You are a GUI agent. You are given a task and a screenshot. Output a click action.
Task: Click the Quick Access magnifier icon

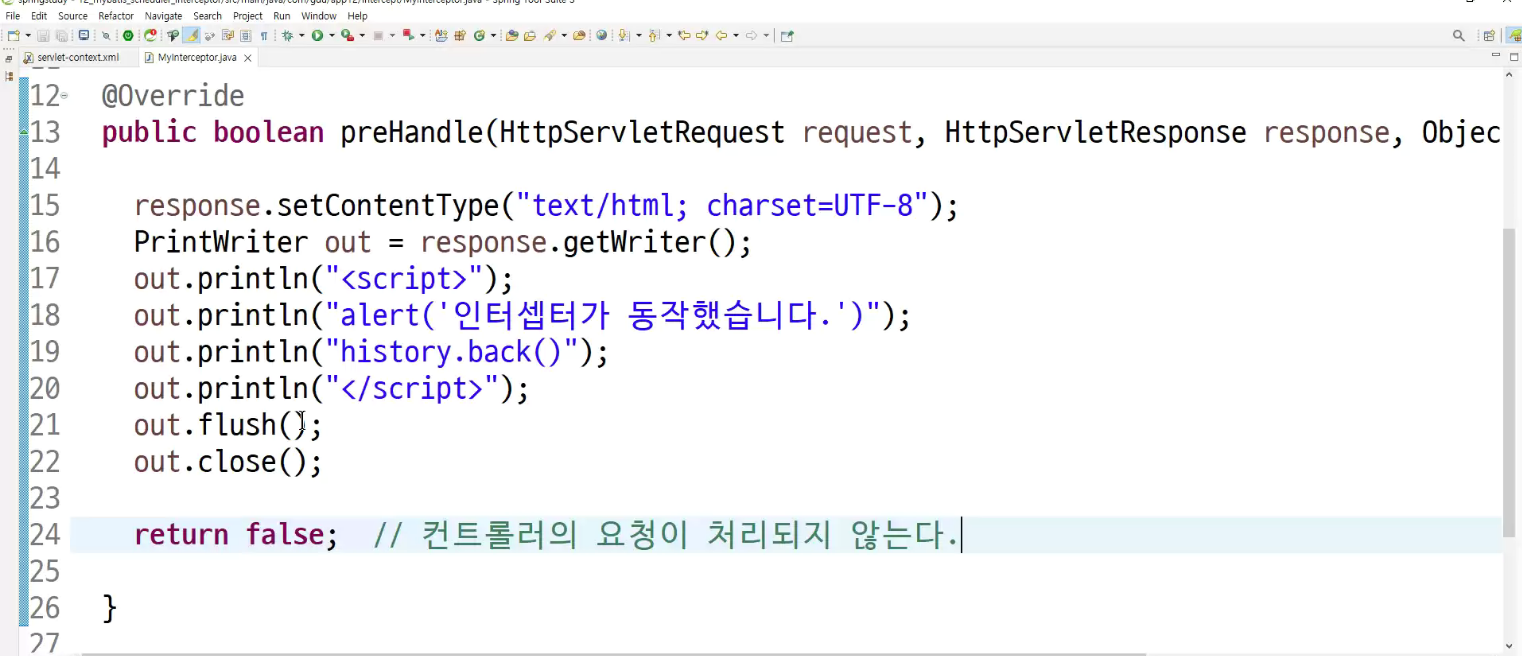pos(1459,35)
